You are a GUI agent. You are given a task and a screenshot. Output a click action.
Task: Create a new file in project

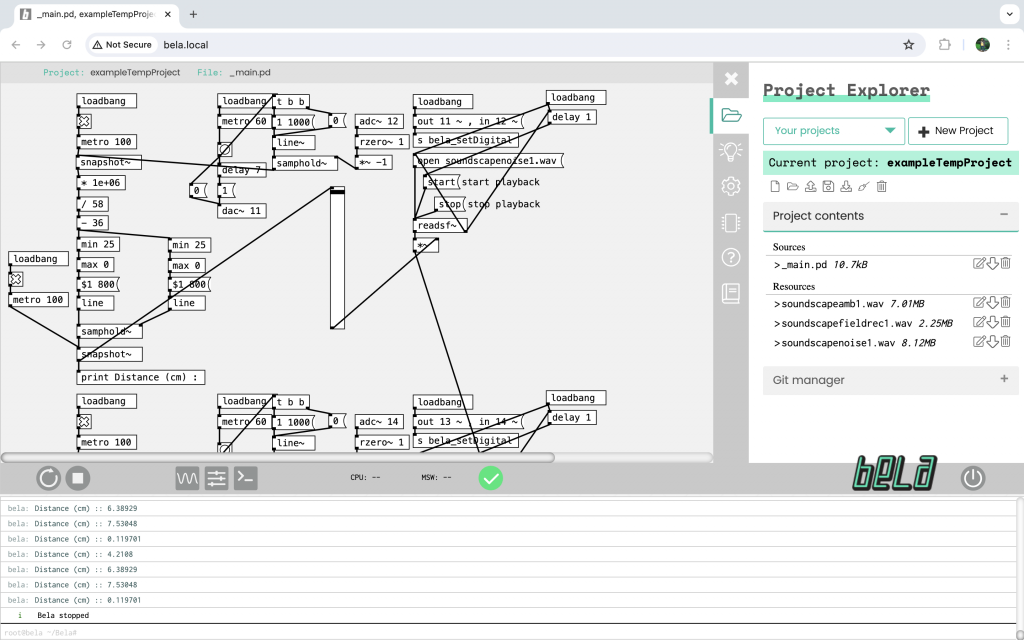click(775, 187)
